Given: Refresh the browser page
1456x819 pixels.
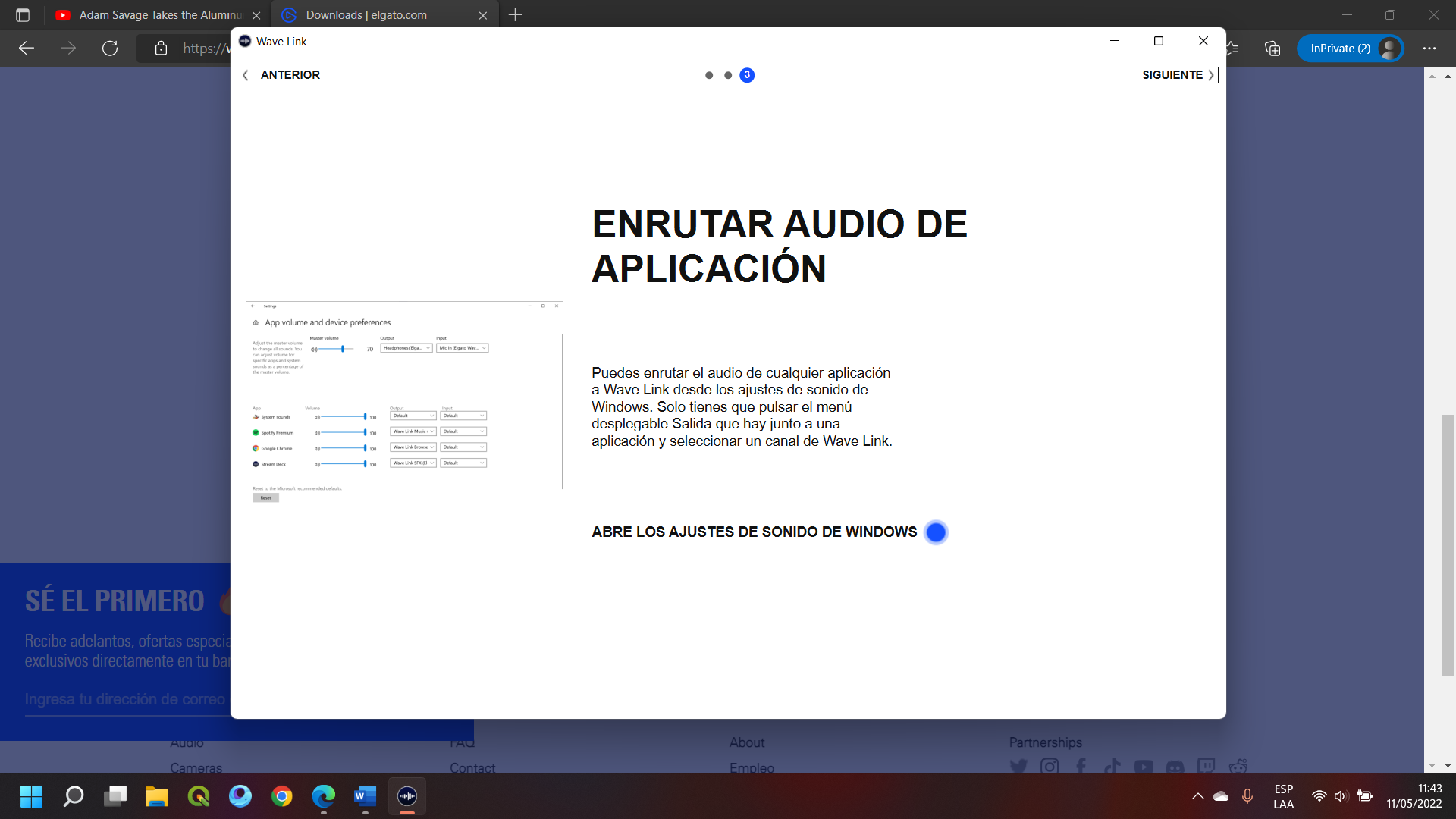Looking at the screenshot, I should (x=110, y=49).
